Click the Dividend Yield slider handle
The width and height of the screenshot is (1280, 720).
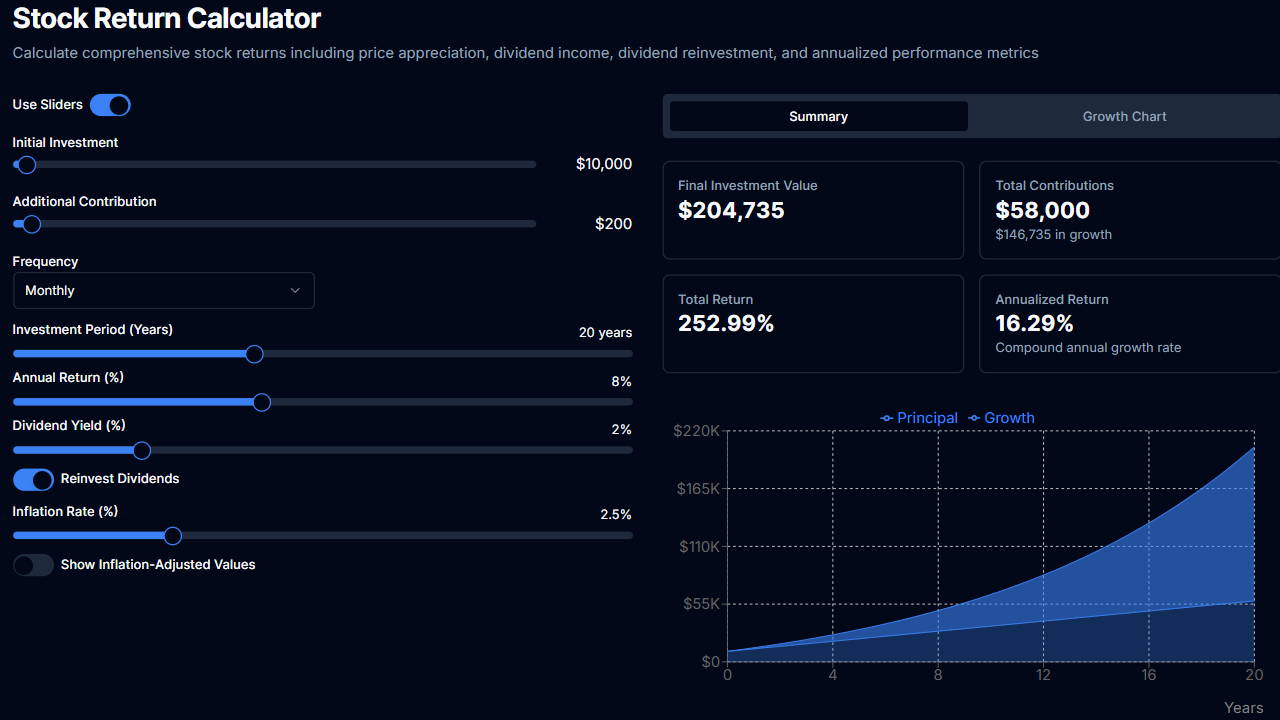coord(141,450)
